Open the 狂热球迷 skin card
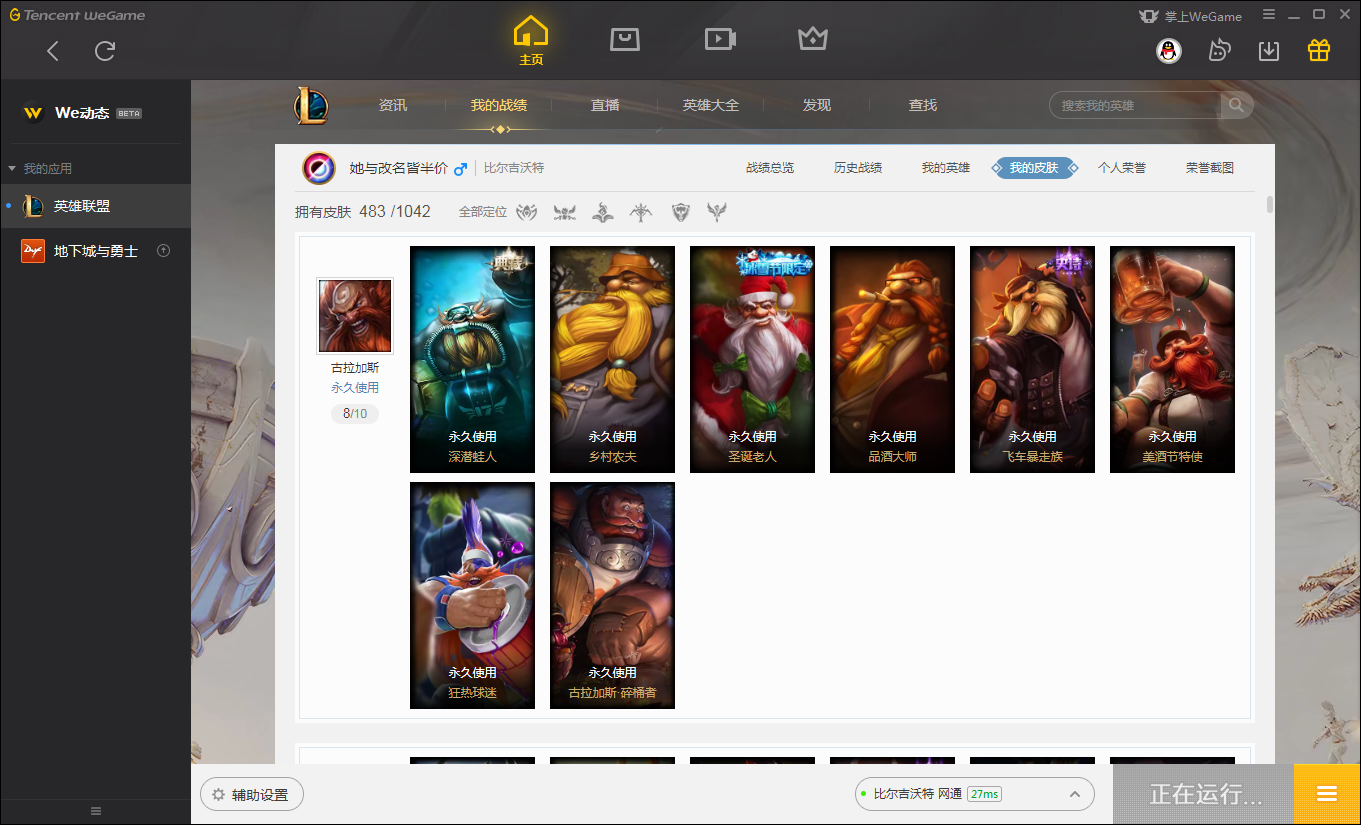Screen dimensions: 1361x825 coord(472,595)
